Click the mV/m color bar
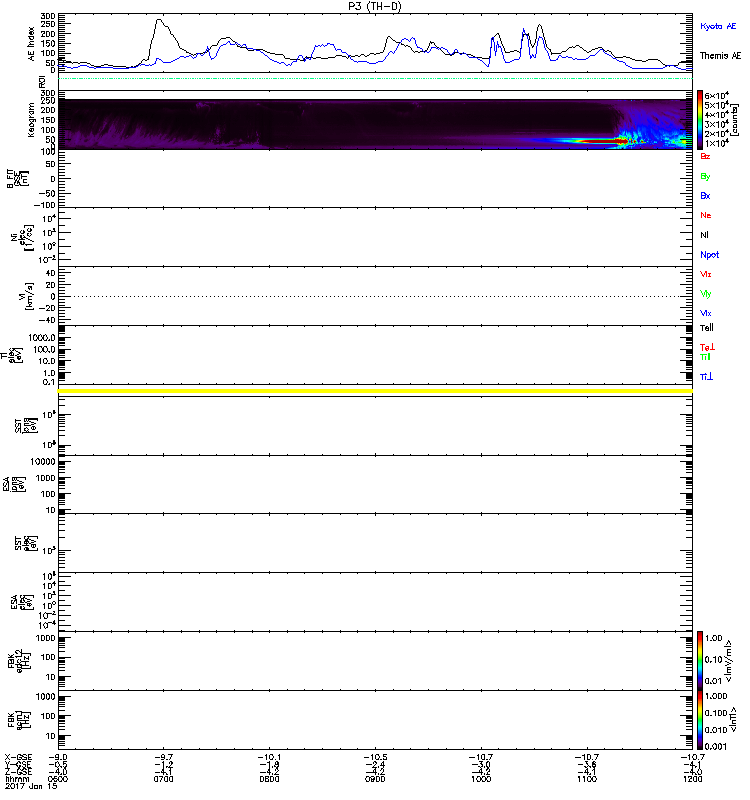Screen dimensions: 750x800 coord(700,660)
